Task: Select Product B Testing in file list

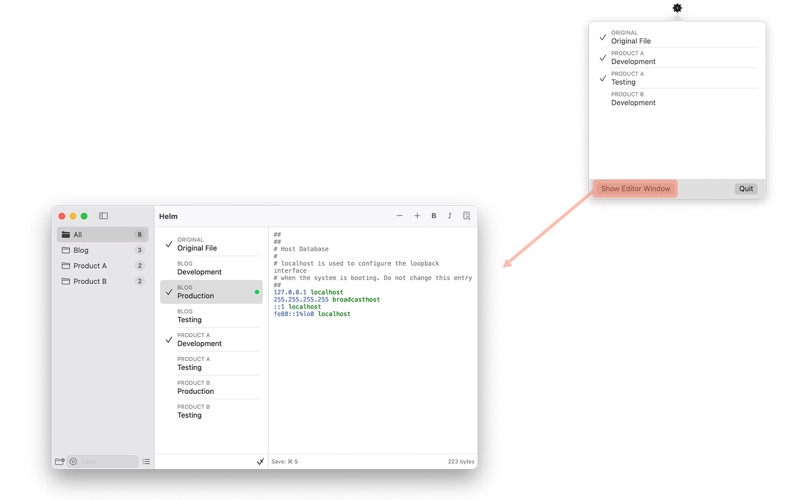Action: (x=211, y=411)
